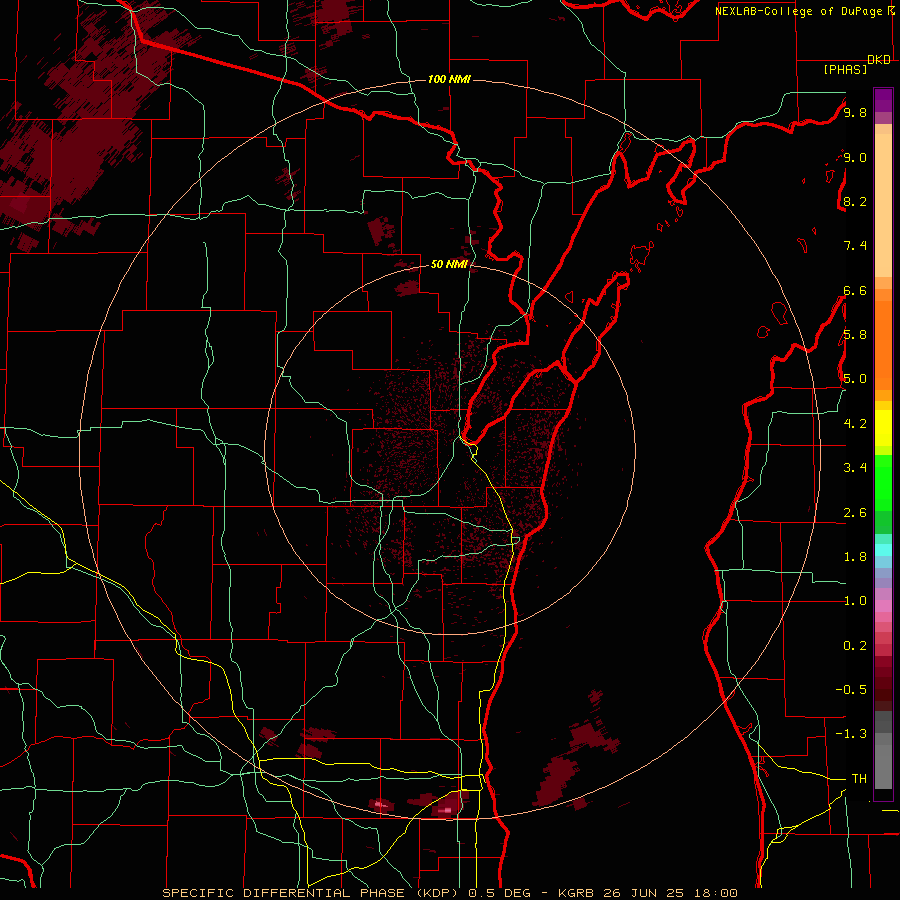Click the 9.8 value on the color scale
This screenshot has width=900, height=900.
855,112
